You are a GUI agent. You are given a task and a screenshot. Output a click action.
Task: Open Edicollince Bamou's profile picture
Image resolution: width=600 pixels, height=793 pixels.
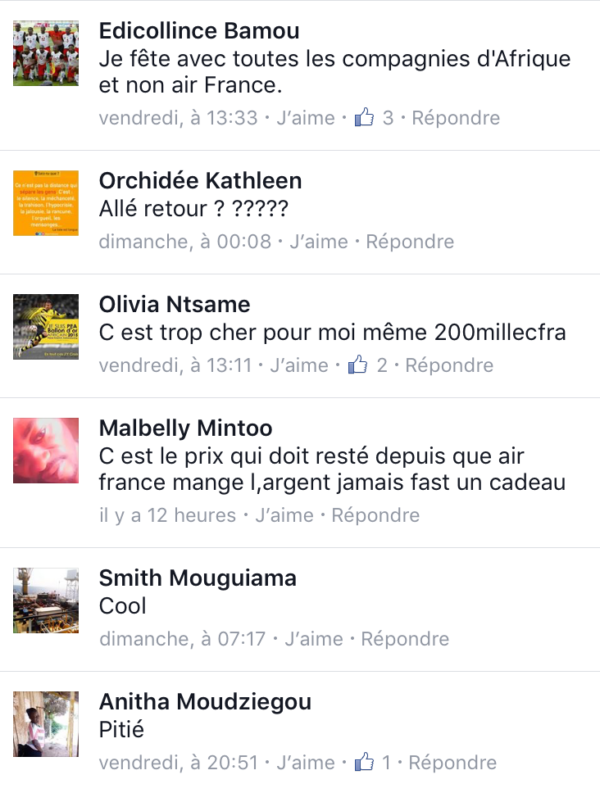[x=46, y=53]
